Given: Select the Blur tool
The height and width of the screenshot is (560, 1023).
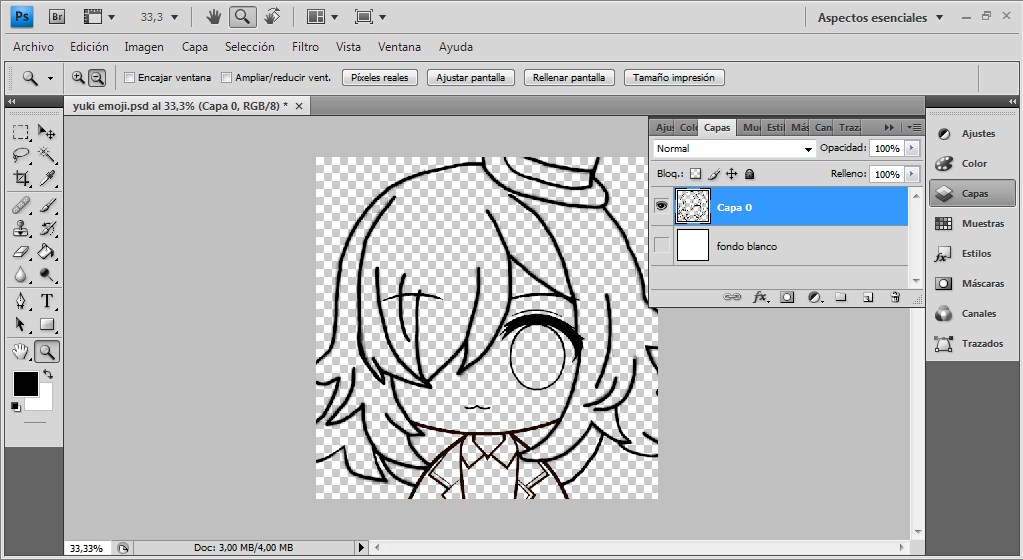Looking at the screenshot, I should 21,274.
